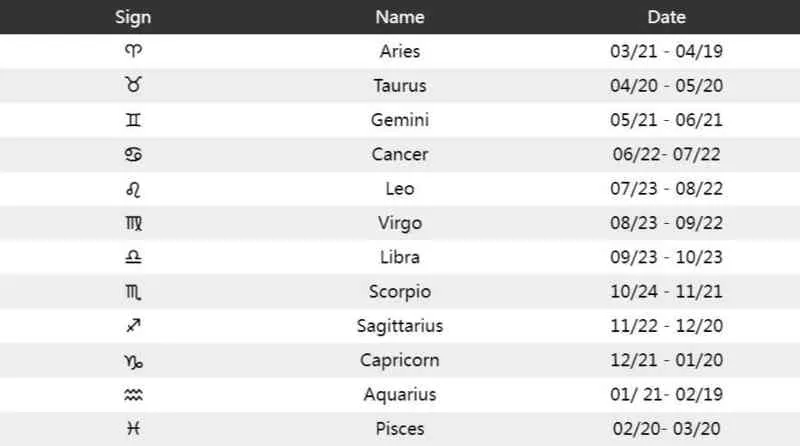Image resolution: width=800 pixels, height=446 pixels.
Task: Click the Virgo symbol icon
Action: (x=134, y=223)
